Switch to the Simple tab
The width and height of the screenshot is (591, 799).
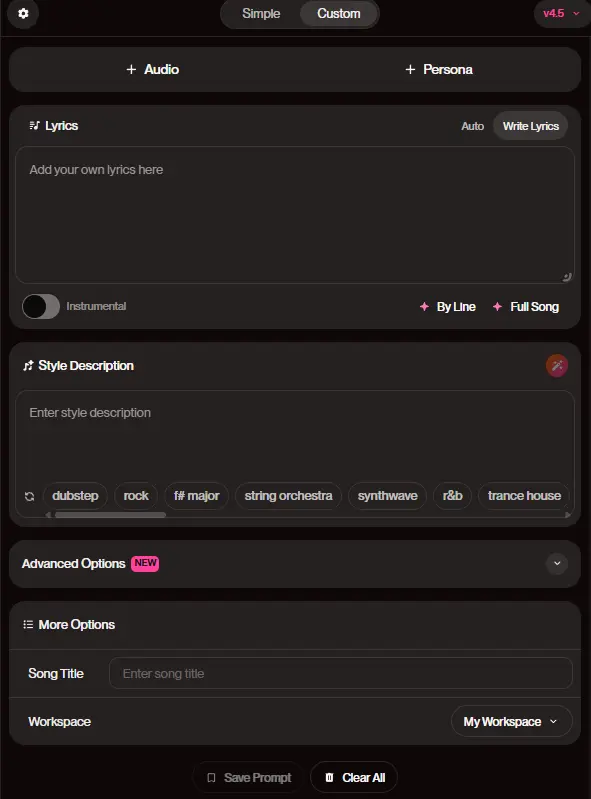coord(261,13)
